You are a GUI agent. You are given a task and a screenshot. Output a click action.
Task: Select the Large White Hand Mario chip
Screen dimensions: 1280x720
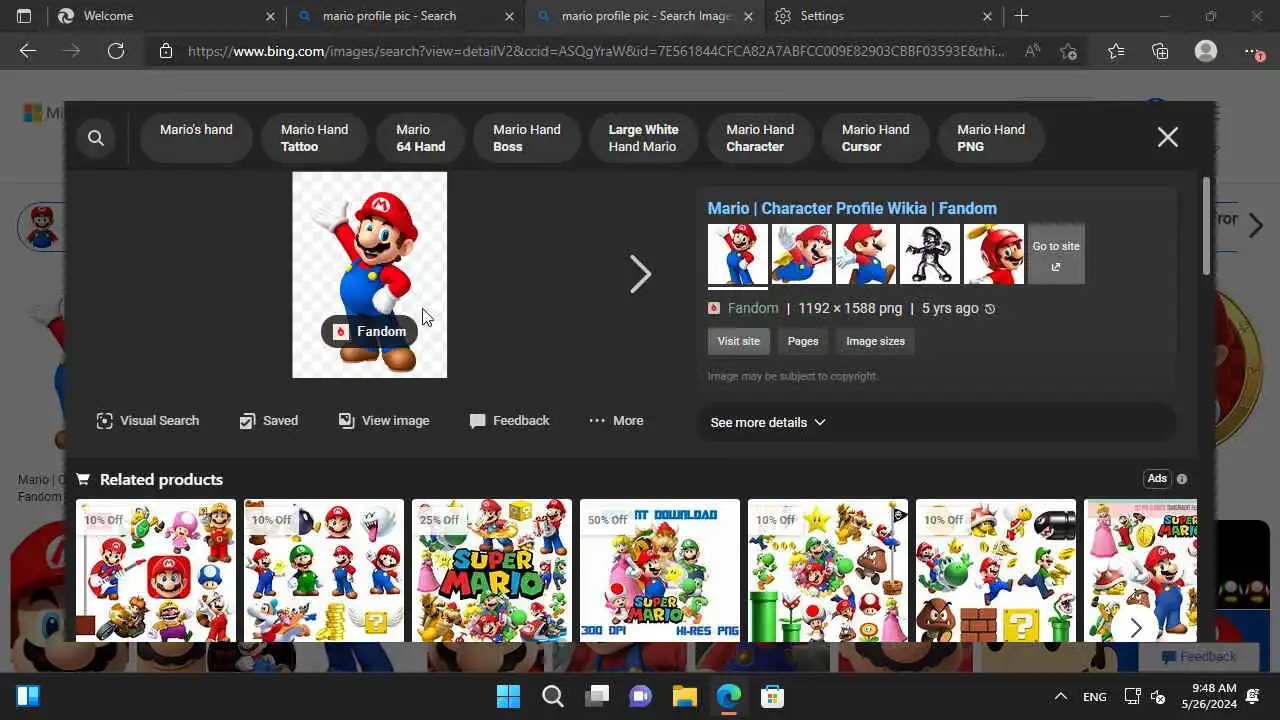pyautogui.click(x=643, y=138)
